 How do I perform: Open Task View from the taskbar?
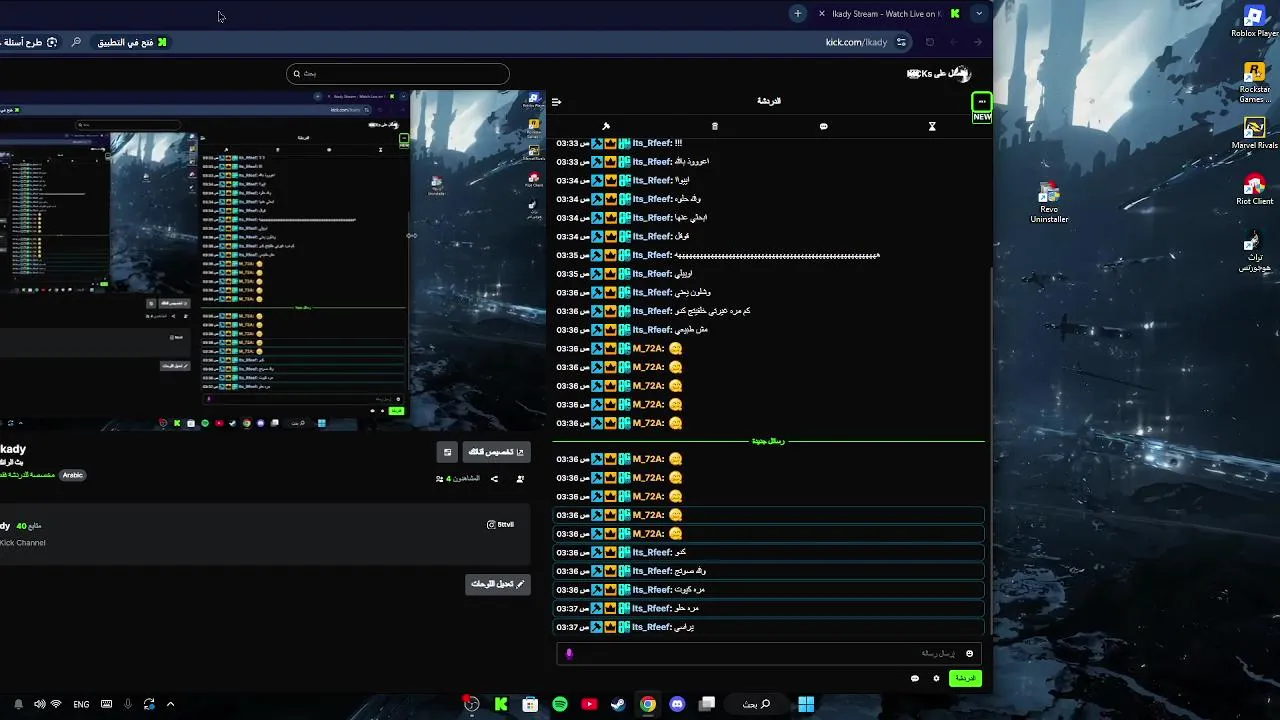coord(707,704)
